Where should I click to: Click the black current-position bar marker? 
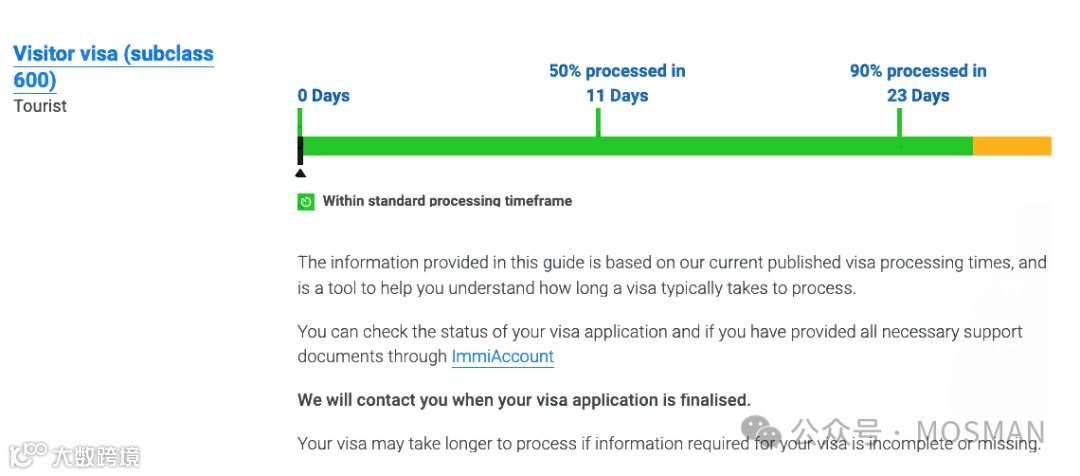click(x=300, y=150)
